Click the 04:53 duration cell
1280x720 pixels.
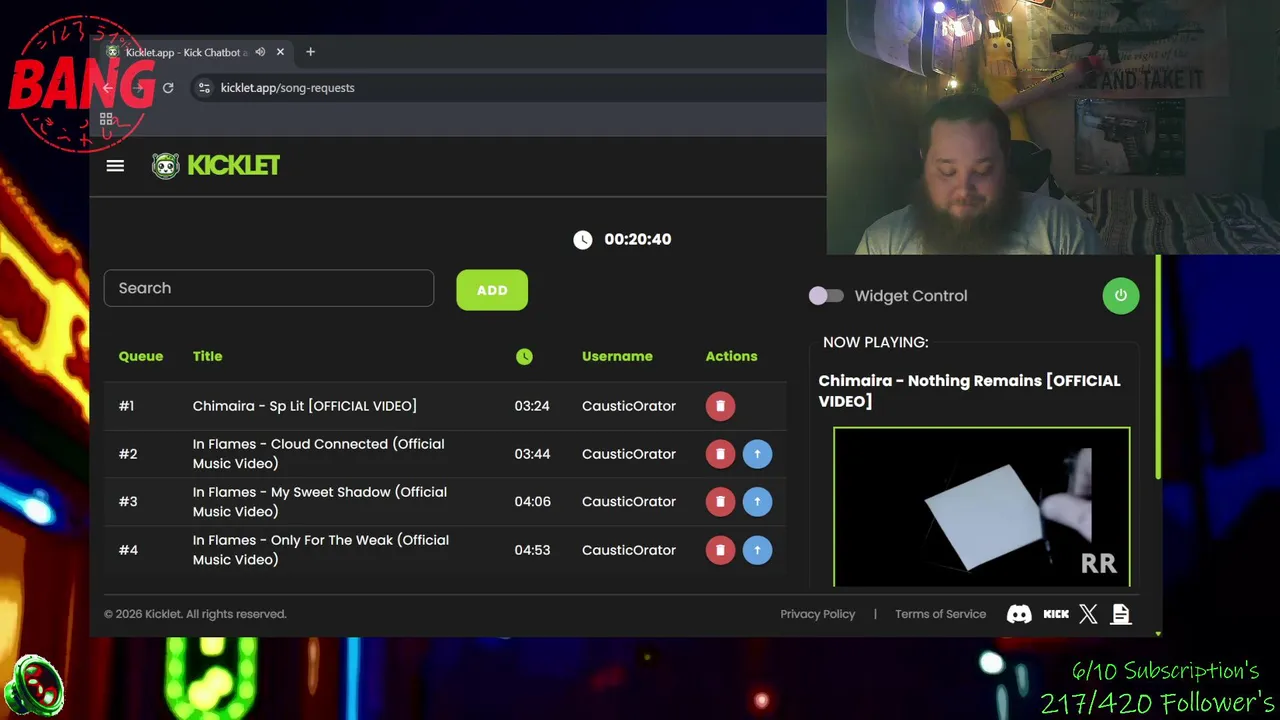coord(532,550)
